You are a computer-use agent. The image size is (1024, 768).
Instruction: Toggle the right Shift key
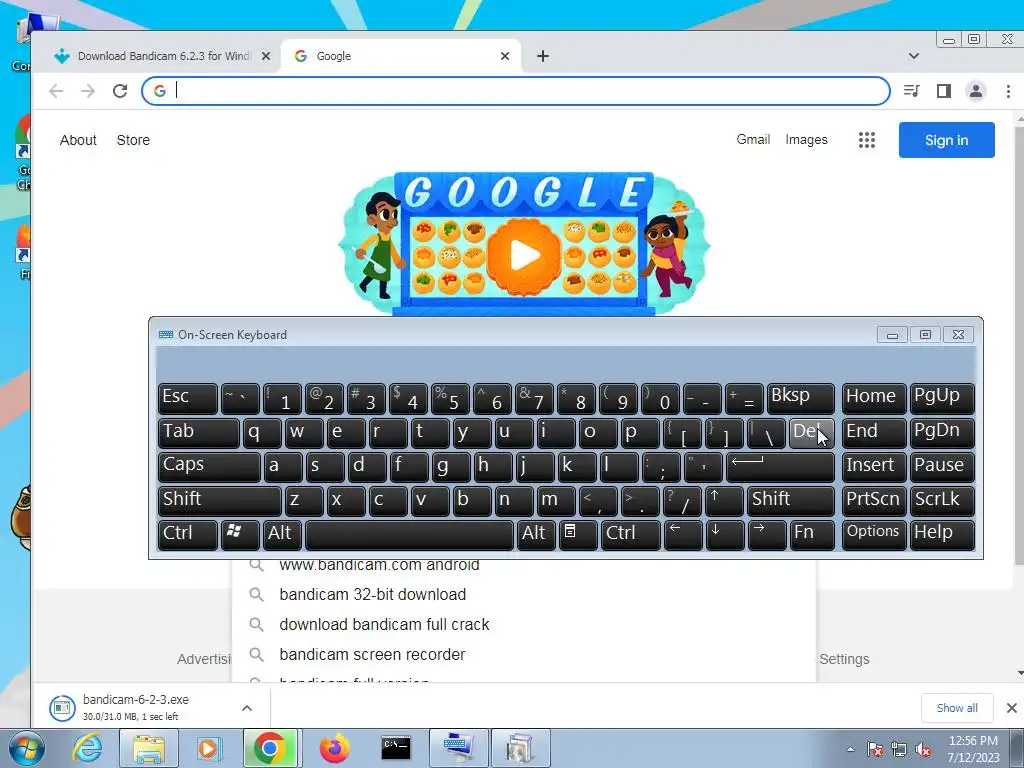[x=790, y=501]
